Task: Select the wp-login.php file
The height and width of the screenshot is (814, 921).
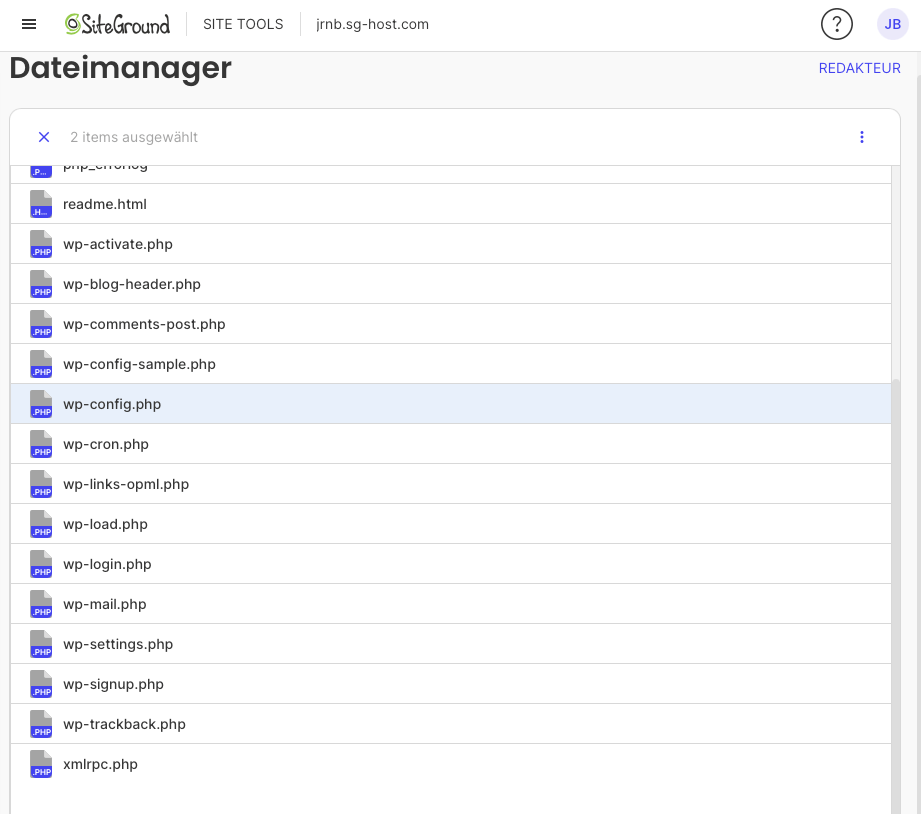Action: point(107,564)
